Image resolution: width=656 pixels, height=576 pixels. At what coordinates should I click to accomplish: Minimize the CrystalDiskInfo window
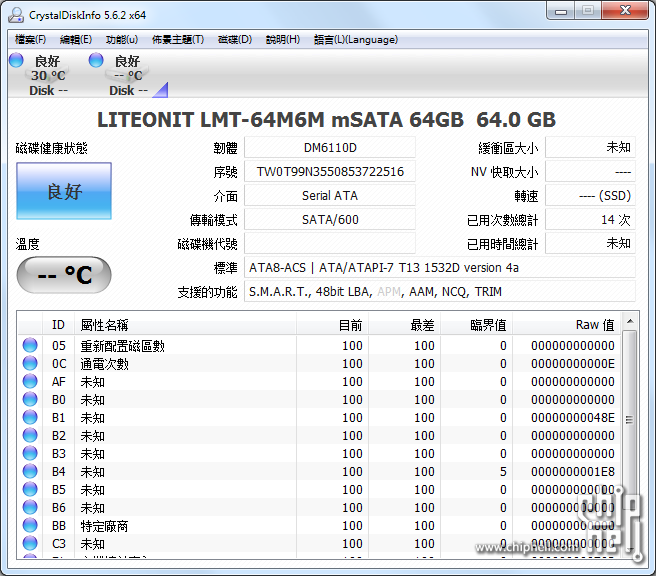coord(561,11)
